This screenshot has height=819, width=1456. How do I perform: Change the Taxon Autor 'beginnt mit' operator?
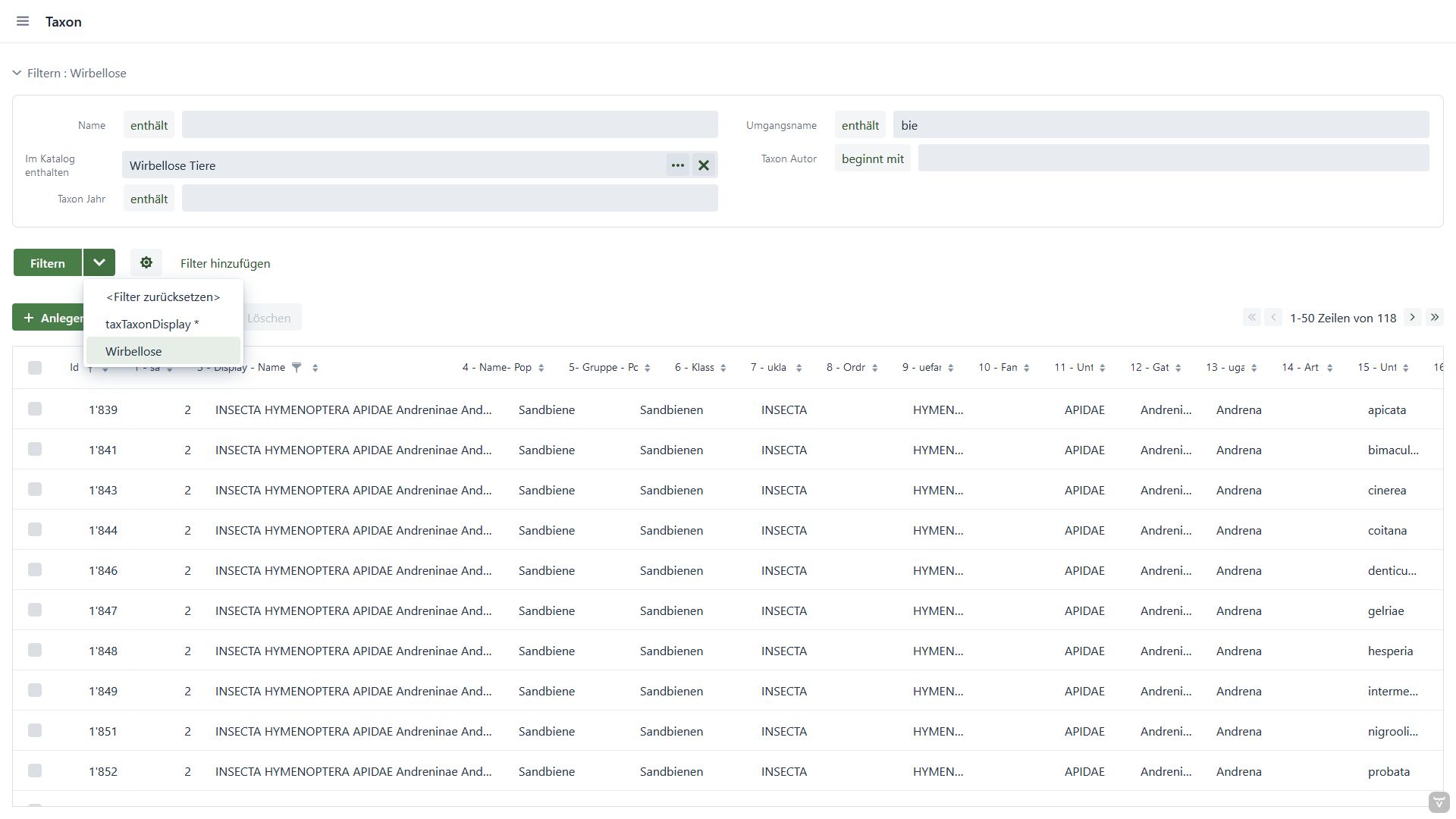872,158
